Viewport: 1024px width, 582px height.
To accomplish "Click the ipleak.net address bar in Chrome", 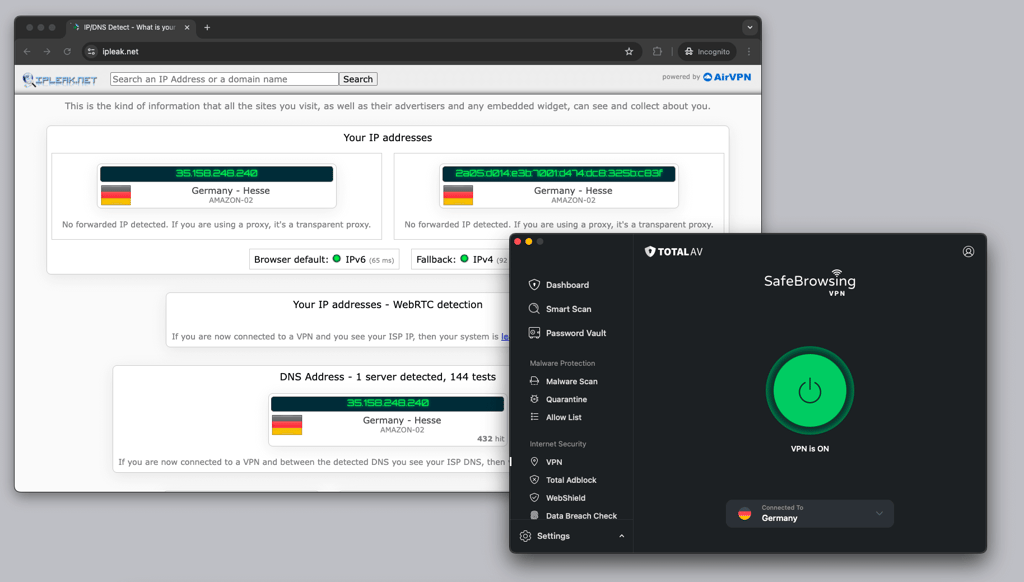I will (361, 52).
